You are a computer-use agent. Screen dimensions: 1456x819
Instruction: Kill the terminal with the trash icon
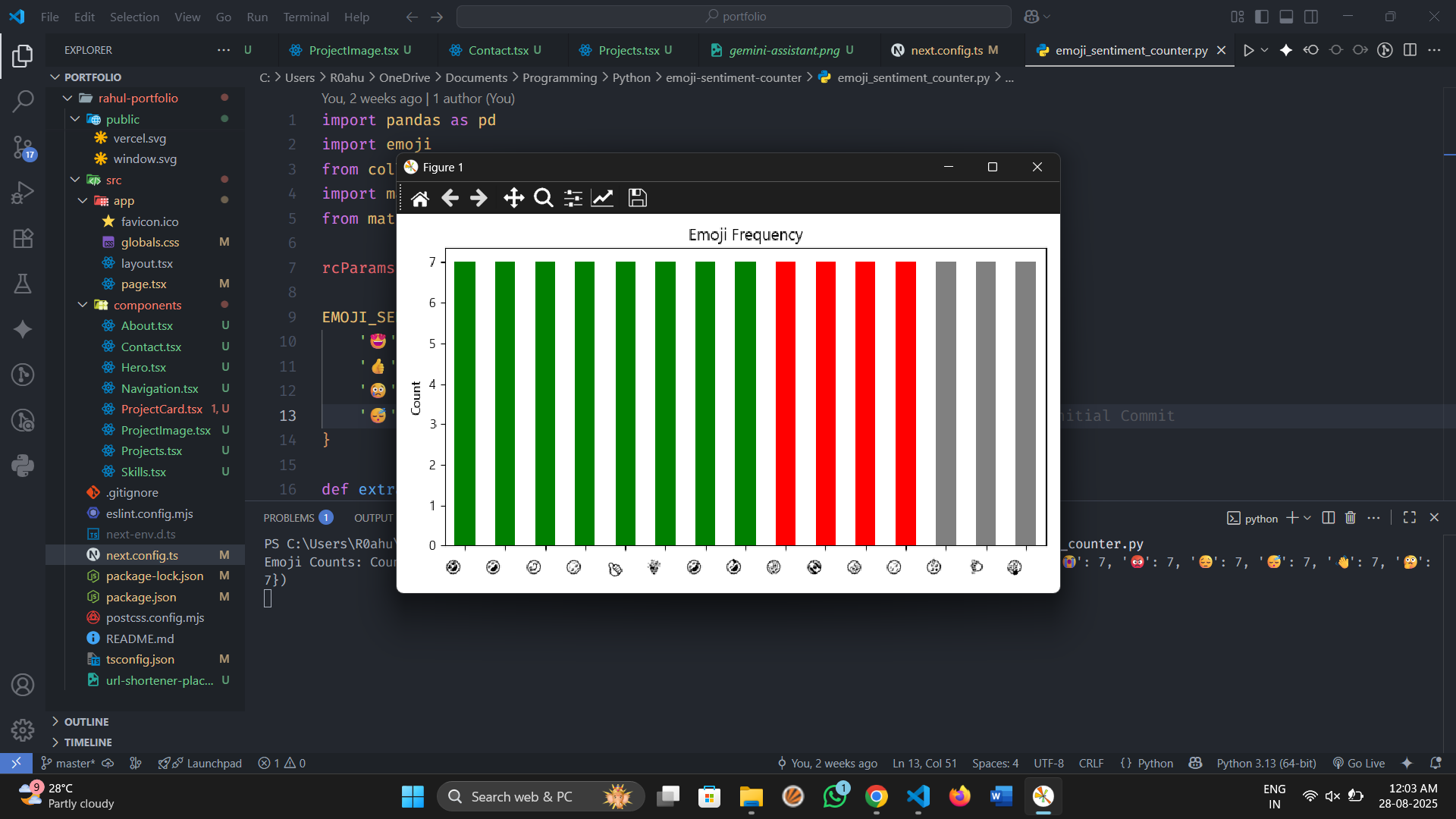coord(1350,517)
